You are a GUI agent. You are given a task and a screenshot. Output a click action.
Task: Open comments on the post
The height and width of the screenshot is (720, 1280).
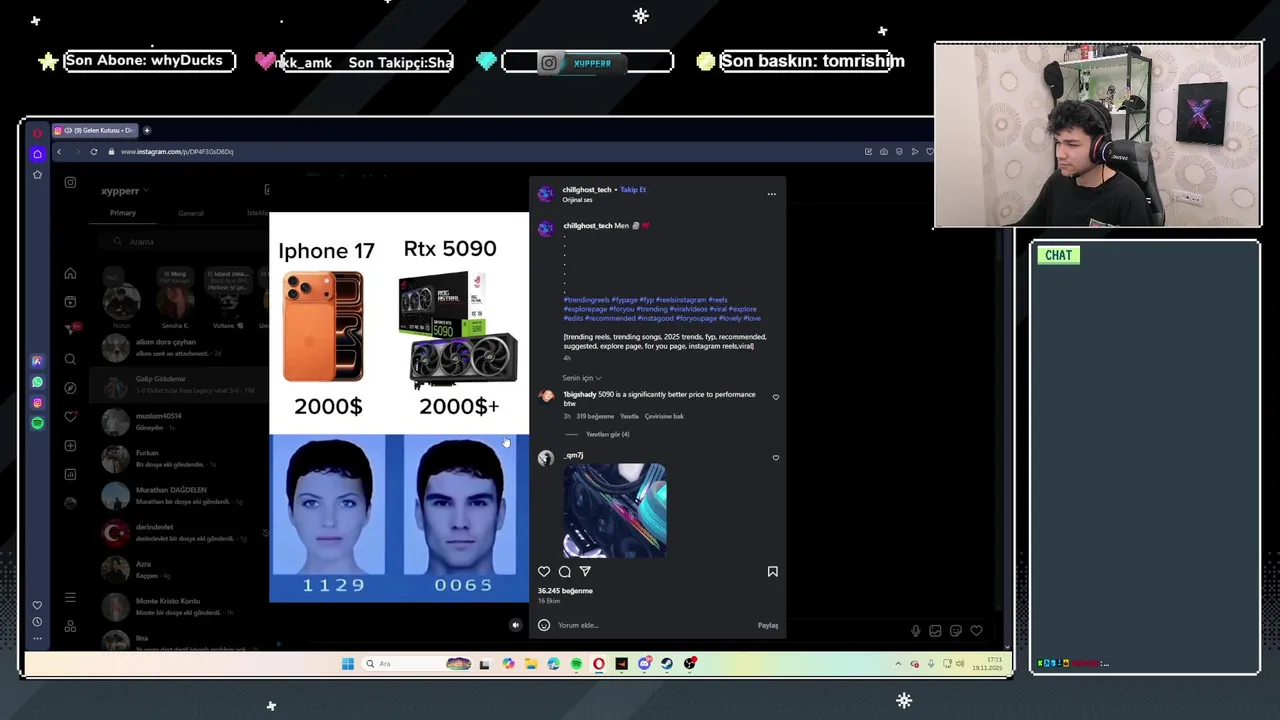(565, 572)
